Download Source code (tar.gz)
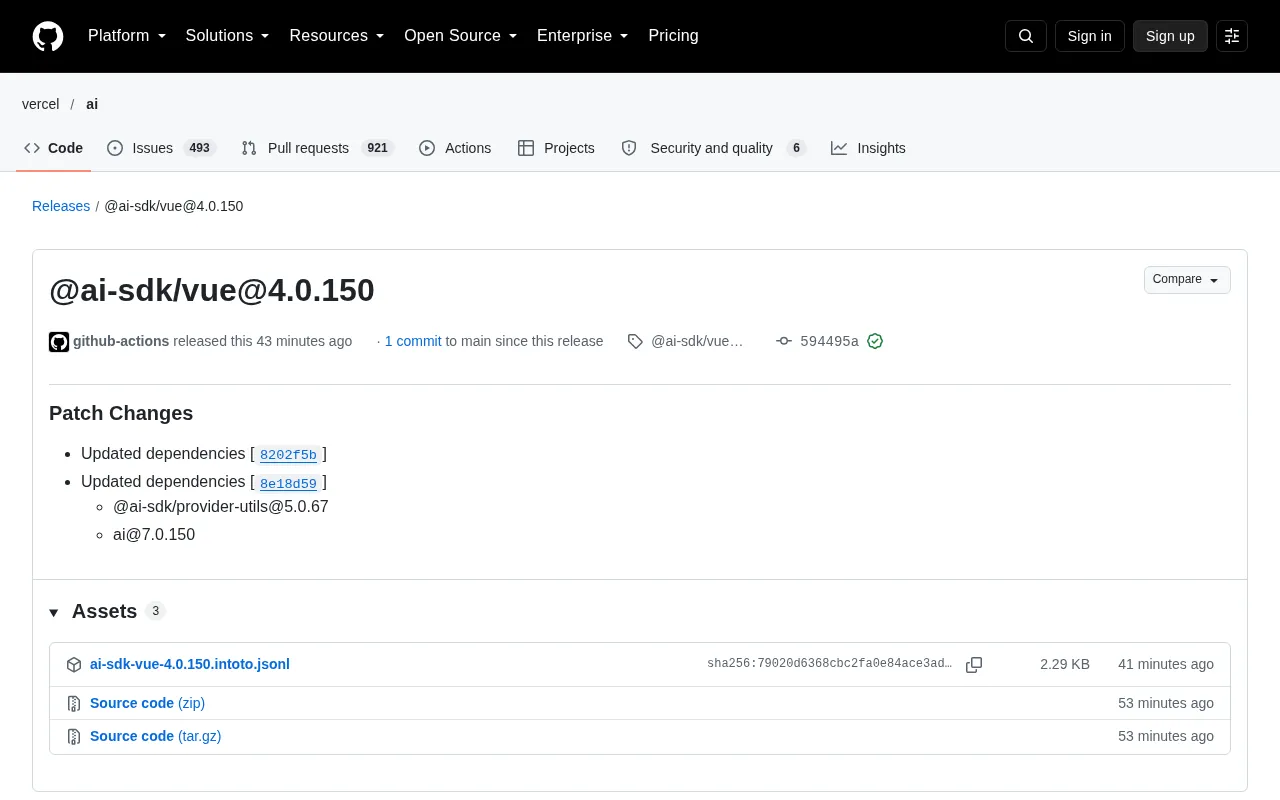 [x=155, y=736]
